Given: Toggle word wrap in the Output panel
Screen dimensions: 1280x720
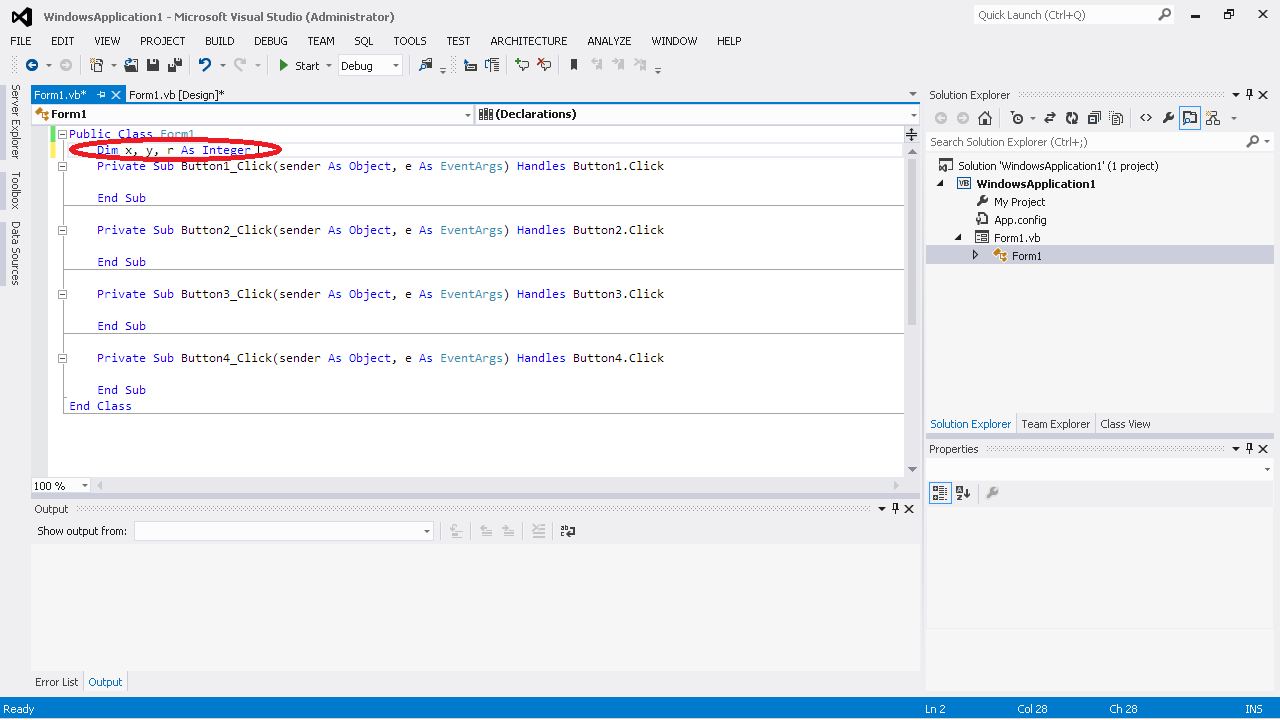Looking at the screenshot, I should 567,532.
